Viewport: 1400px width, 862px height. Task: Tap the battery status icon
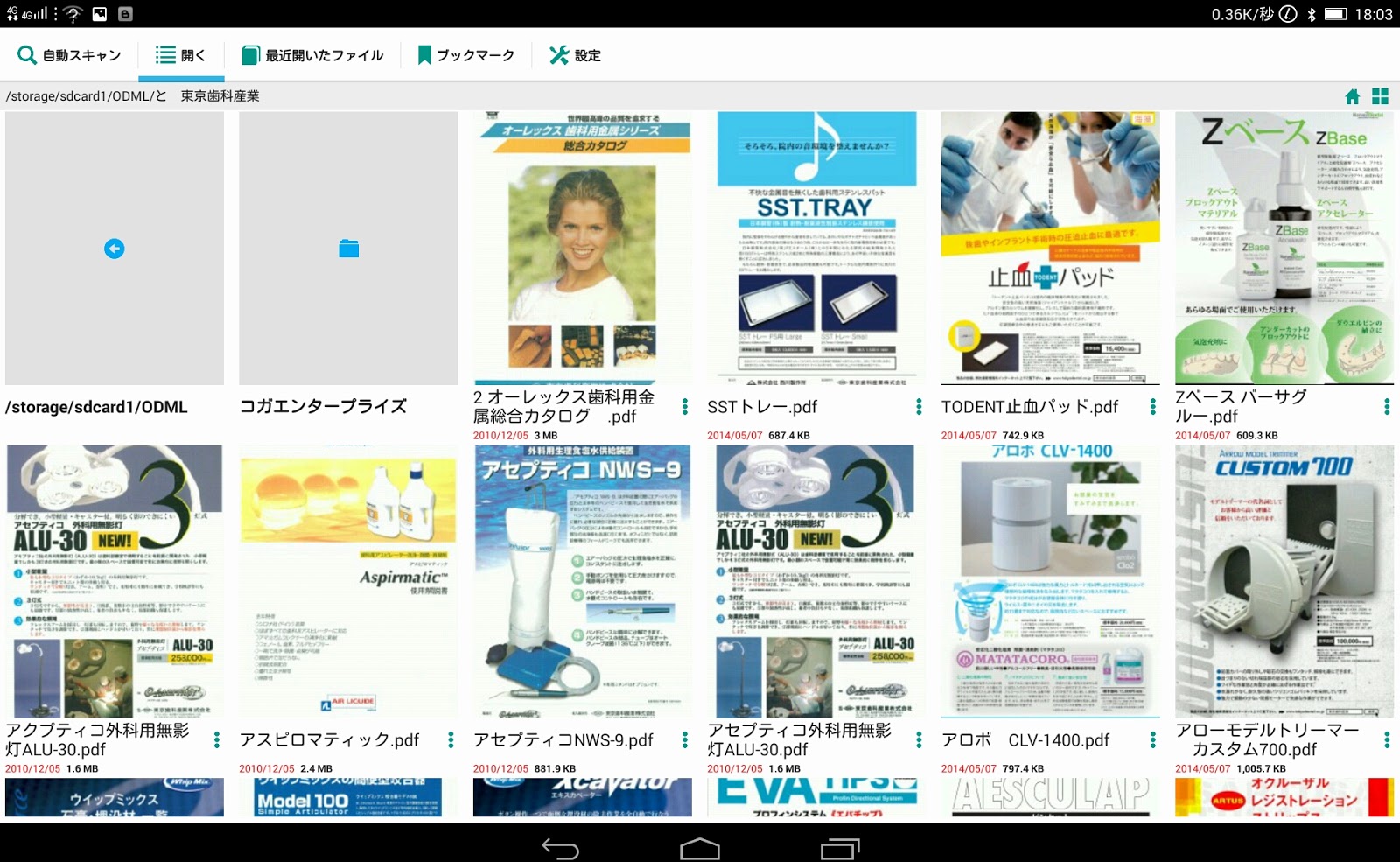(1335, 14)
